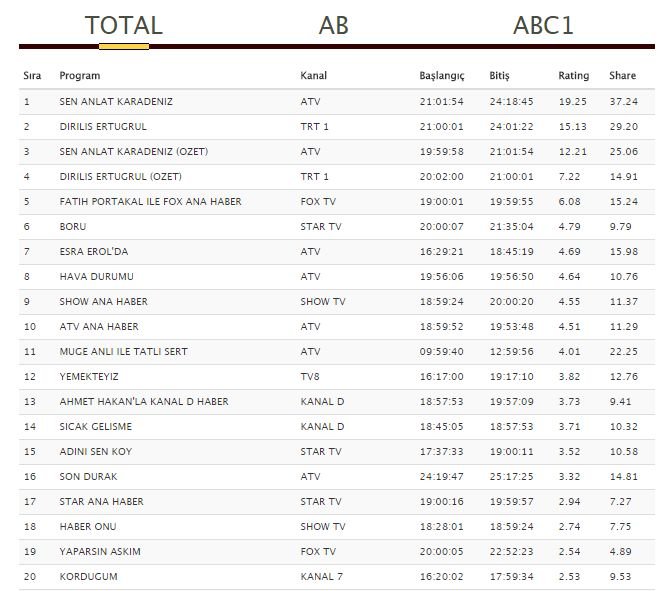
Task: Select the DIRILIS ERTUGRUL program row
Action: point(337,127)
